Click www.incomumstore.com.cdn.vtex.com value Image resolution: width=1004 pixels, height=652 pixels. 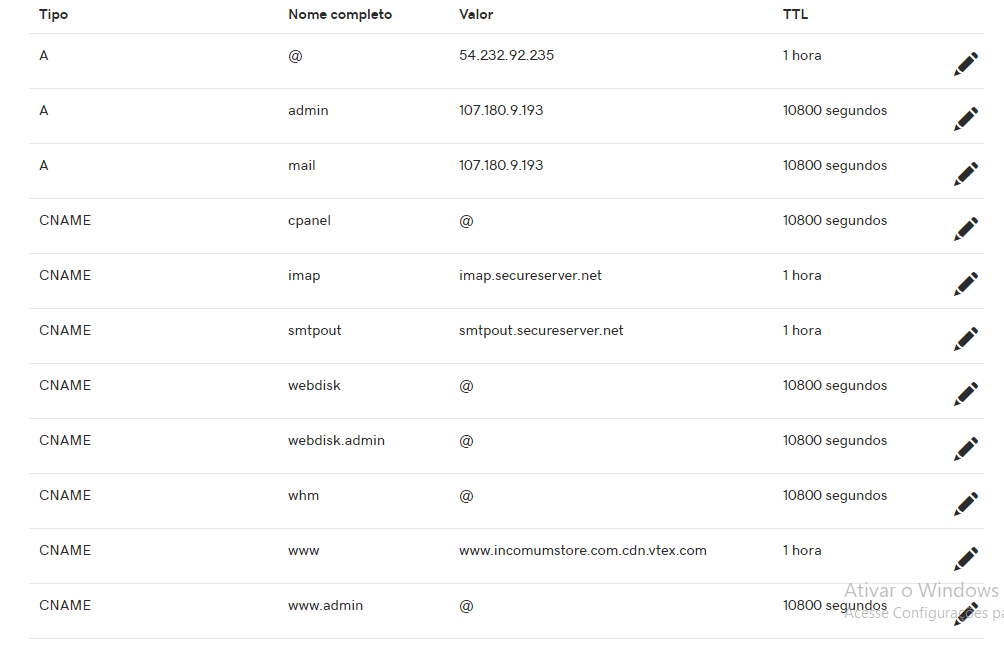click(x=582, y=551)
